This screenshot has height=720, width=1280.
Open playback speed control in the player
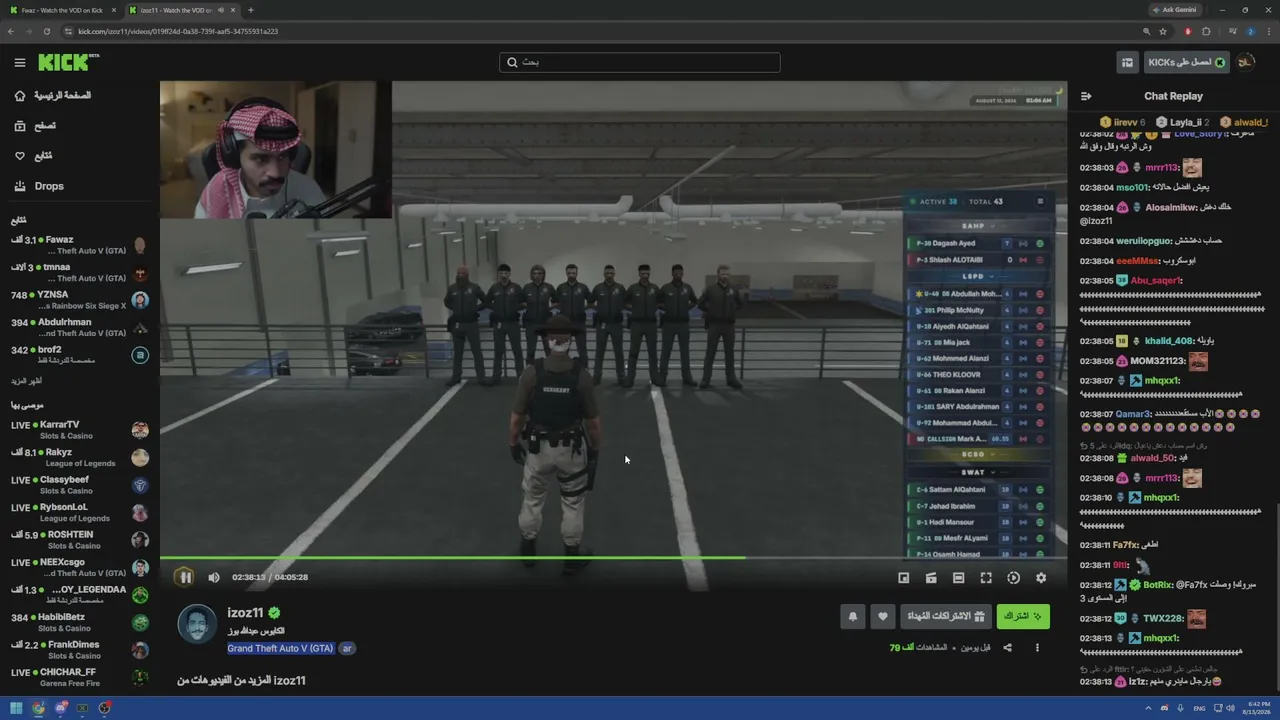pyautogui.click(x=1013, y=577)
